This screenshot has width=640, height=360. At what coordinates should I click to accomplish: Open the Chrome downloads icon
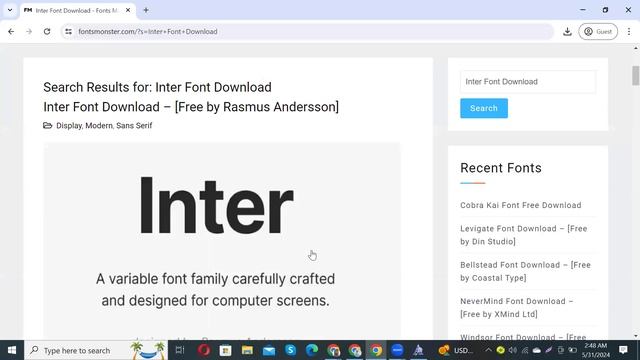567,31
